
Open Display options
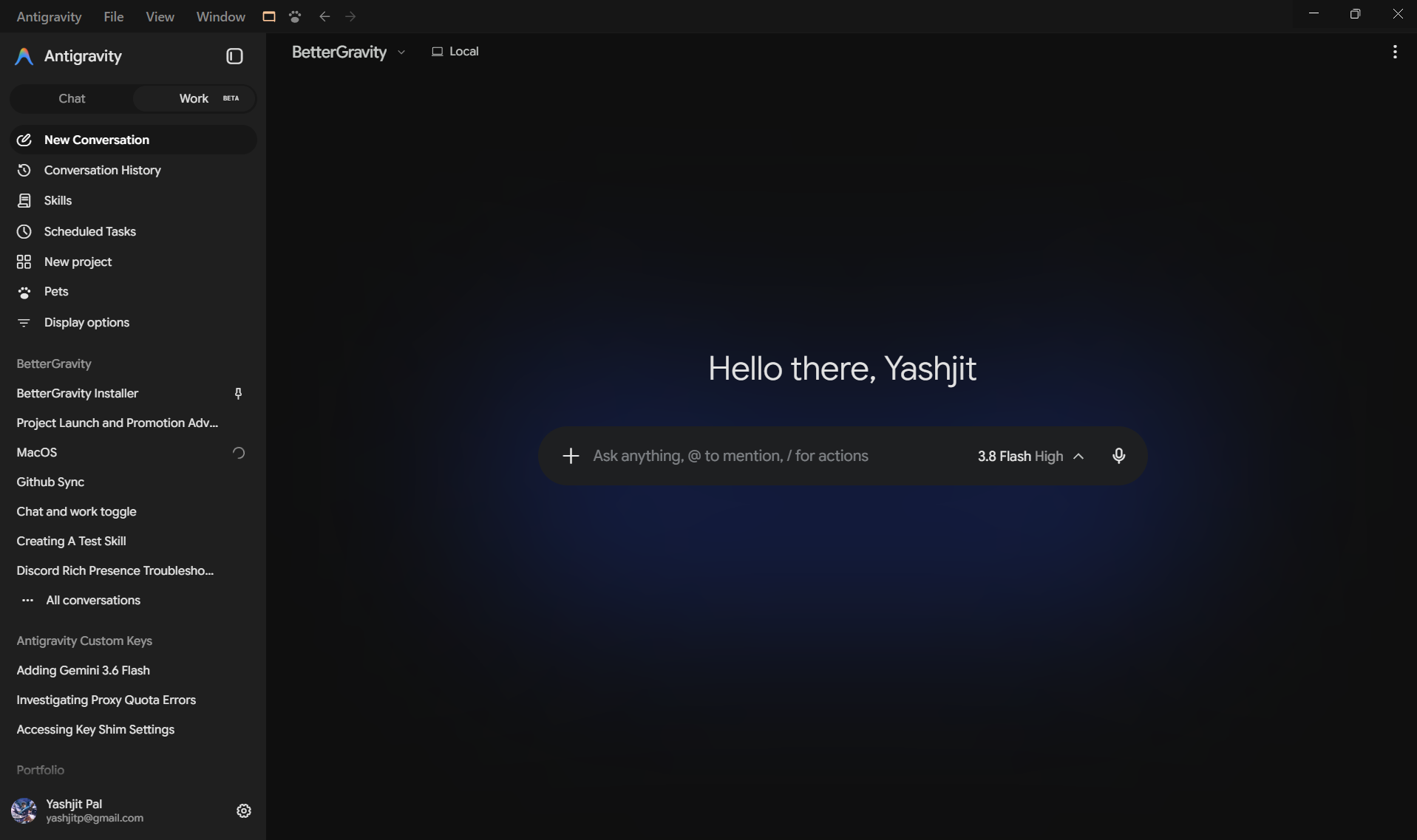(x=133, y=322)
